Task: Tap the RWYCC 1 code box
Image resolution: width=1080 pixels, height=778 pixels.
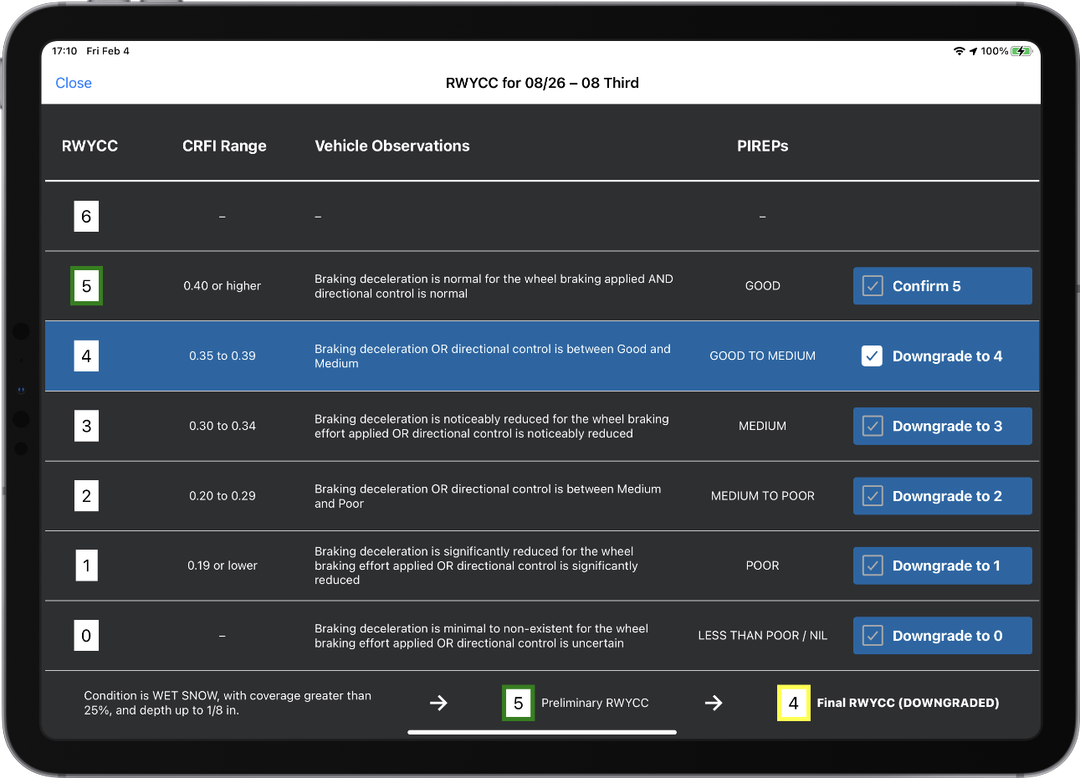Action: click(86, 566)
